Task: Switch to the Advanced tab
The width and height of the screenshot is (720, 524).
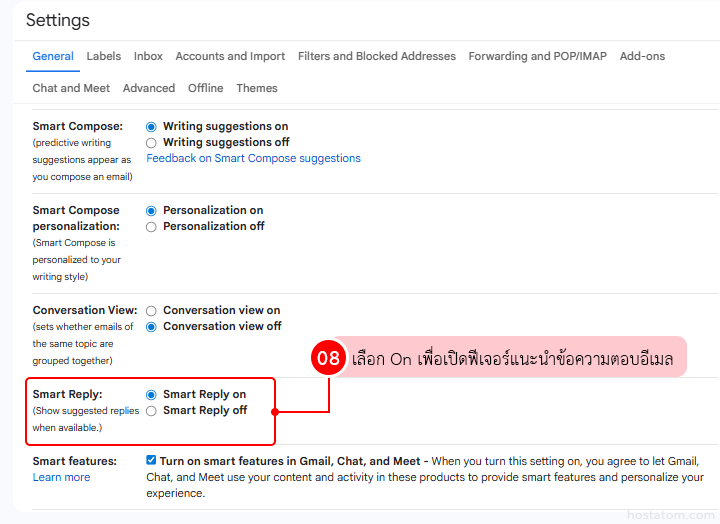Action: [x=149, y=88]
